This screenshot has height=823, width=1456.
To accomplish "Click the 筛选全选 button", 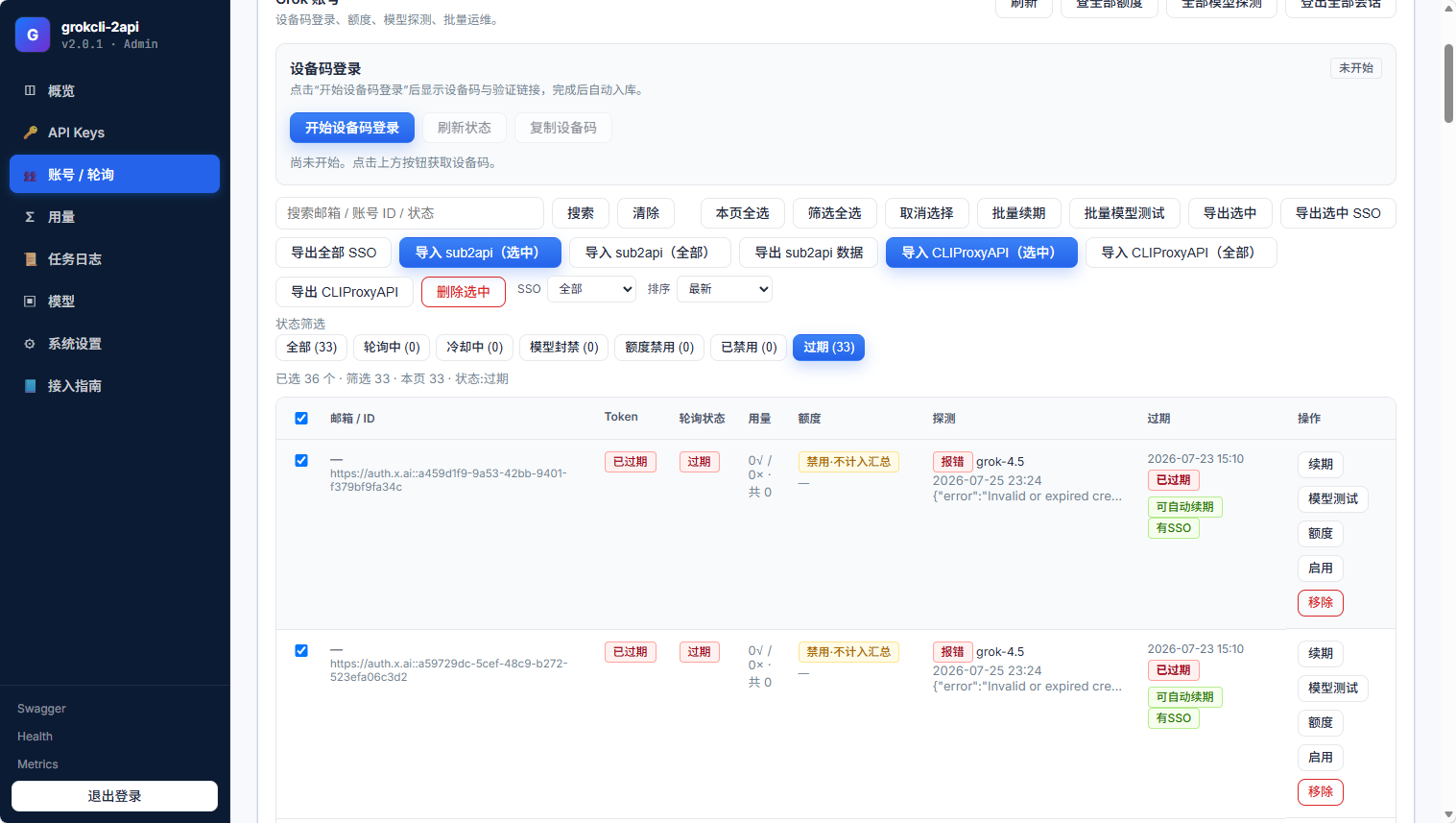I will point(835,213).
